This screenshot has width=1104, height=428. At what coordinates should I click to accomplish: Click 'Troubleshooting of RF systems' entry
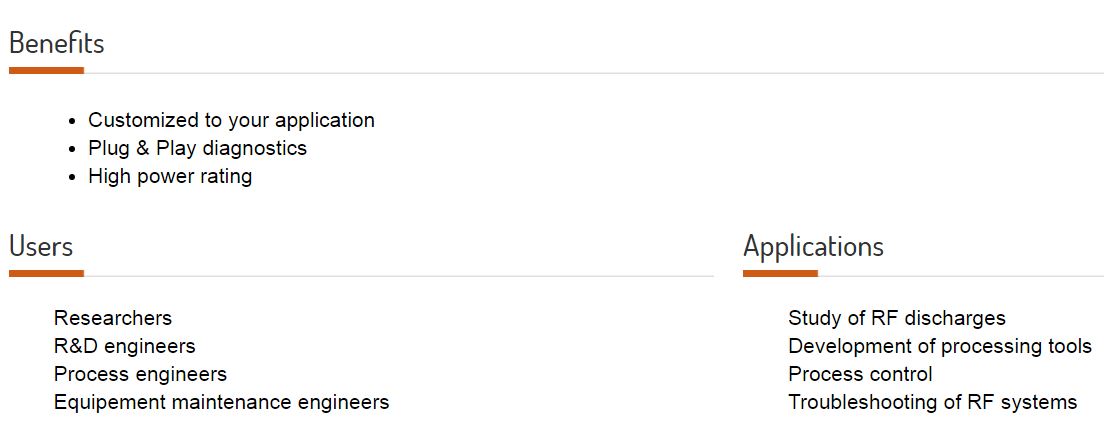tap(933, 403)
